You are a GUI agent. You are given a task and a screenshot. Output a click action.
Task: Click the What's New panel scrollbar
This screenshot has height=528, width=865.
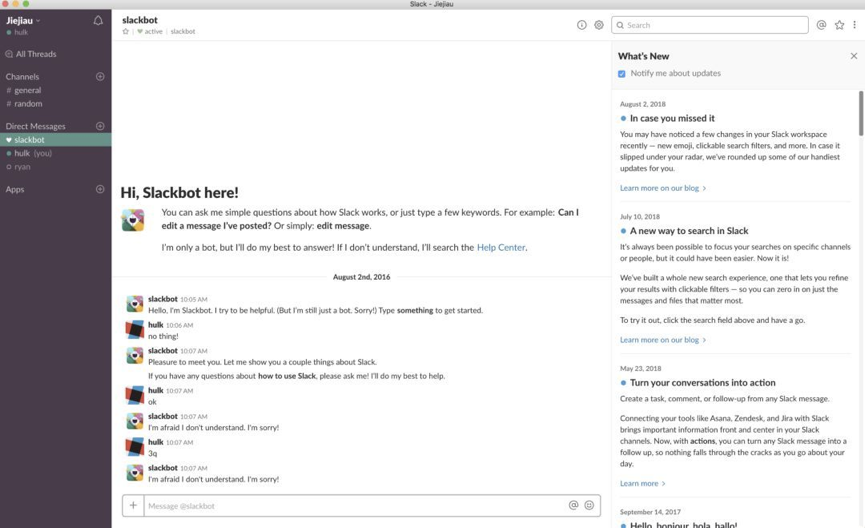pos(860,112)
